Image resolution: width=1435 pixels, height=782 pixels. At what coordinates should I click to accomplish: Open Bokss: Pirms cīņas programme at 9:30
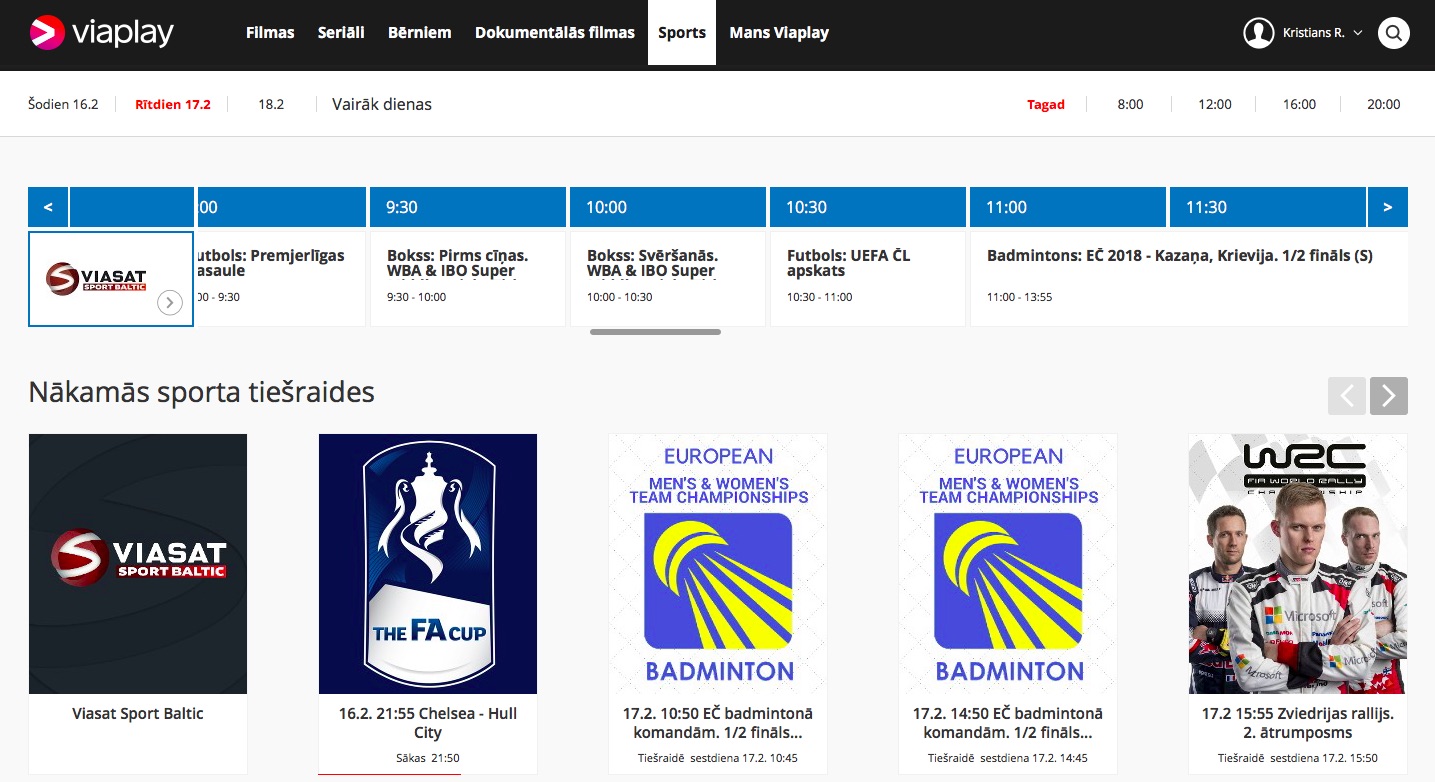point(468,278)
